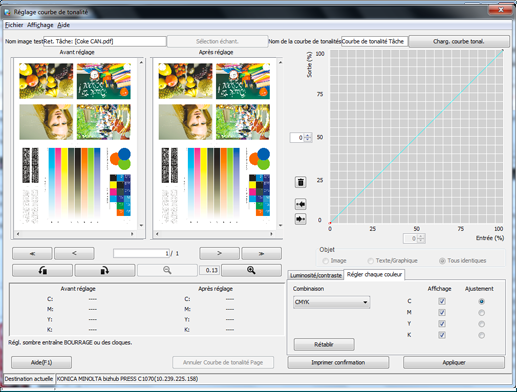Open the Combinaison CMYK dropdown

pos(332,302)
